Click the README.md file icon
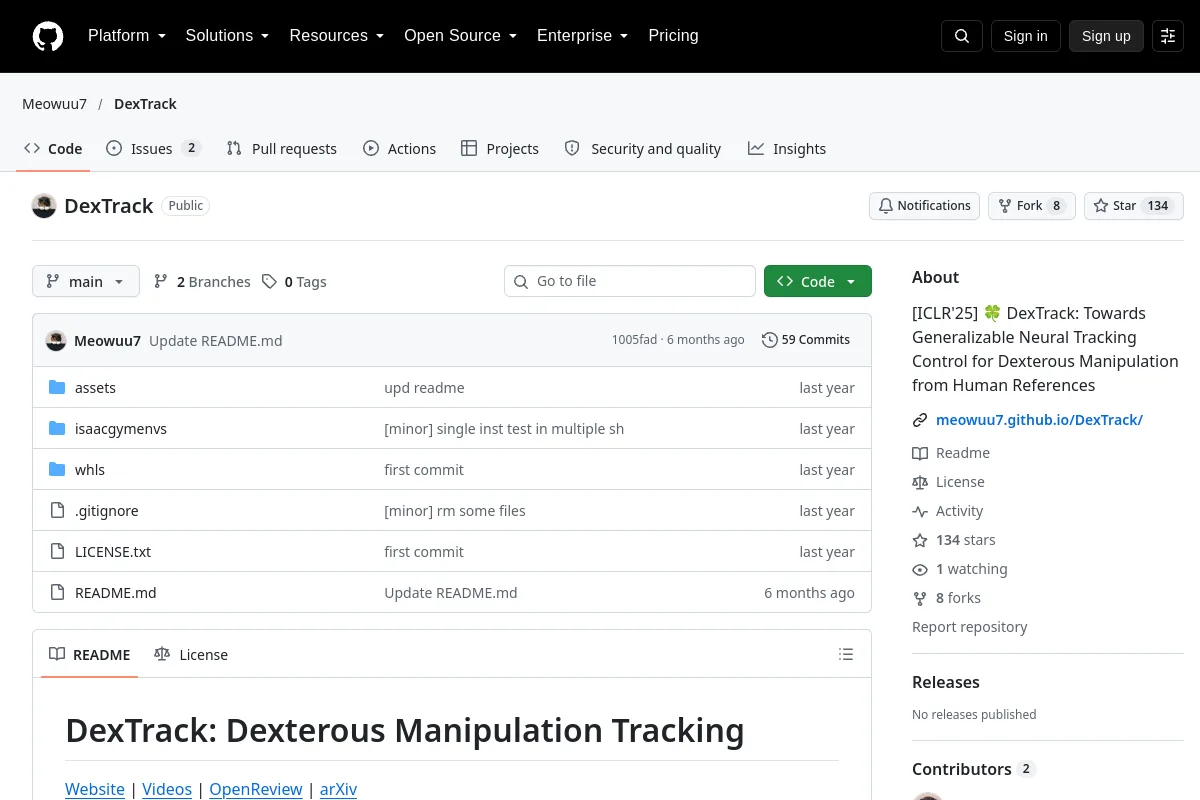 pos(57,593)
